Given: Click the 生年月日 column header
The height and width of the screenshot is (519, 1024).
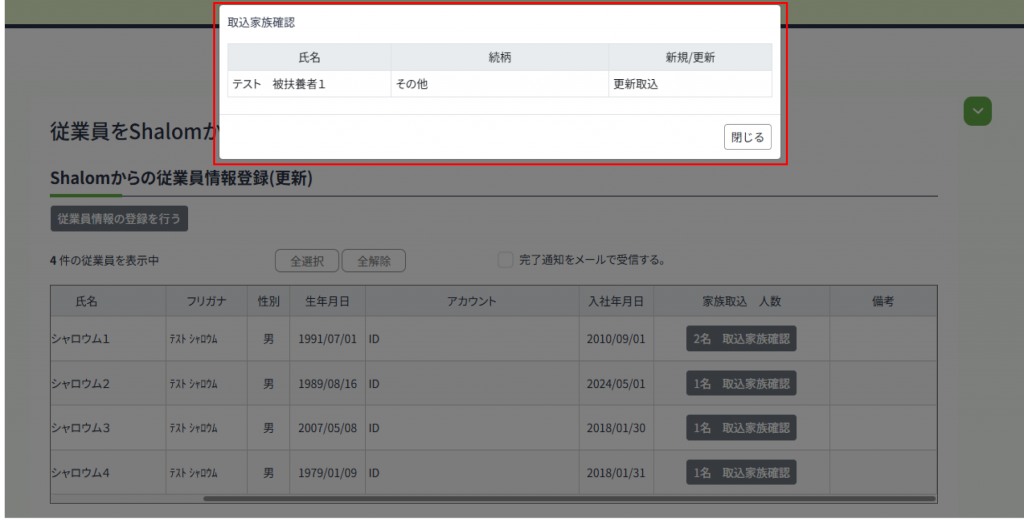Looking at the screenshot, I should point(327,301).
